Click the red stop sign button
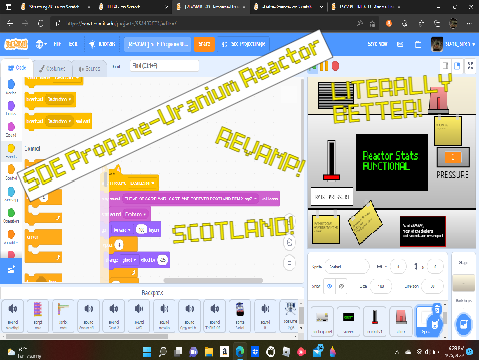Image resolution: width=480 pixels, height=360 pixels. point(335,66)
